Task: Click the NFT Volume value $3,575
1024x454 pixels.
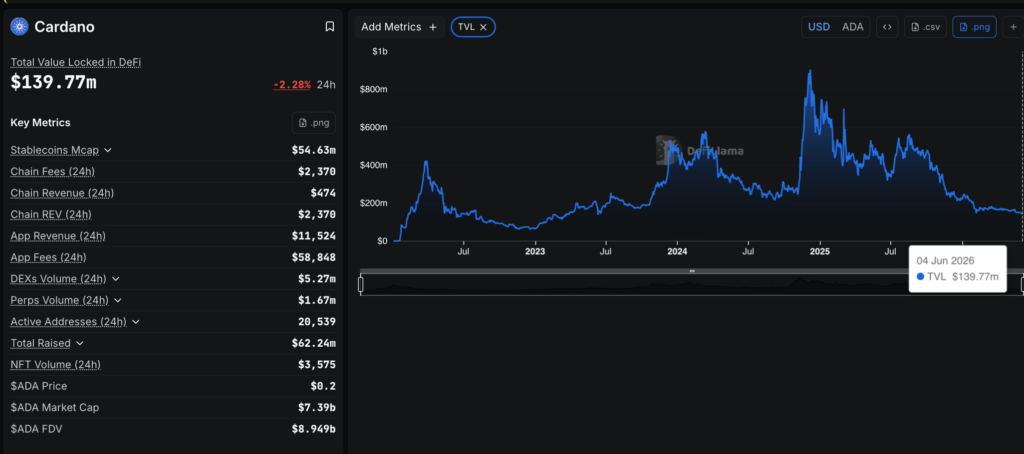Action: 317,365
